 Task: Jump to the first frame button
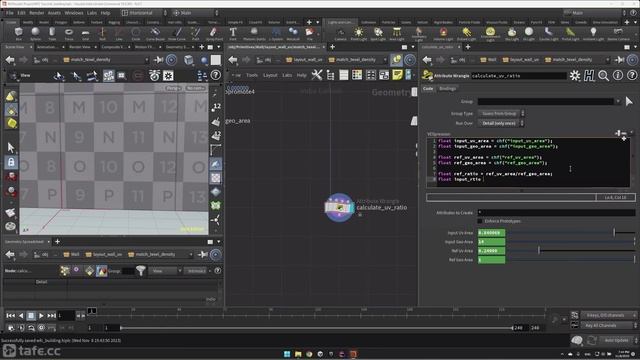pos(11,316)
